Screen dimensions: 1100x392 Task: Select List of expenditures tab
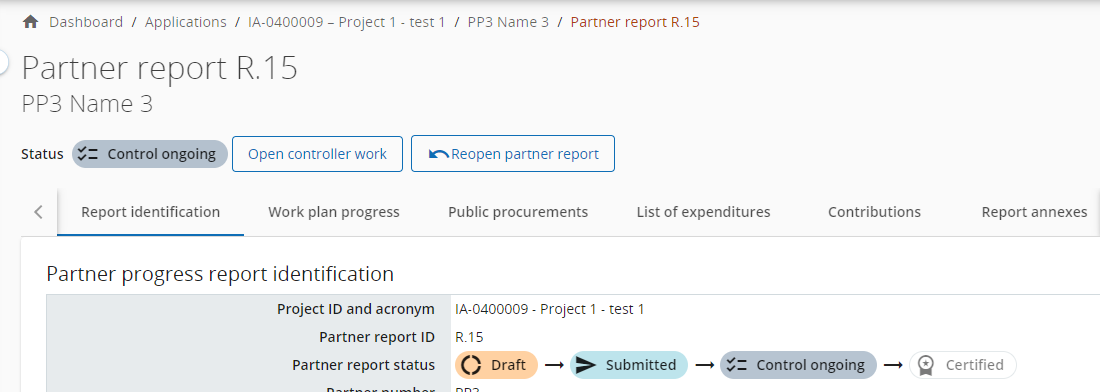(704, 212)
